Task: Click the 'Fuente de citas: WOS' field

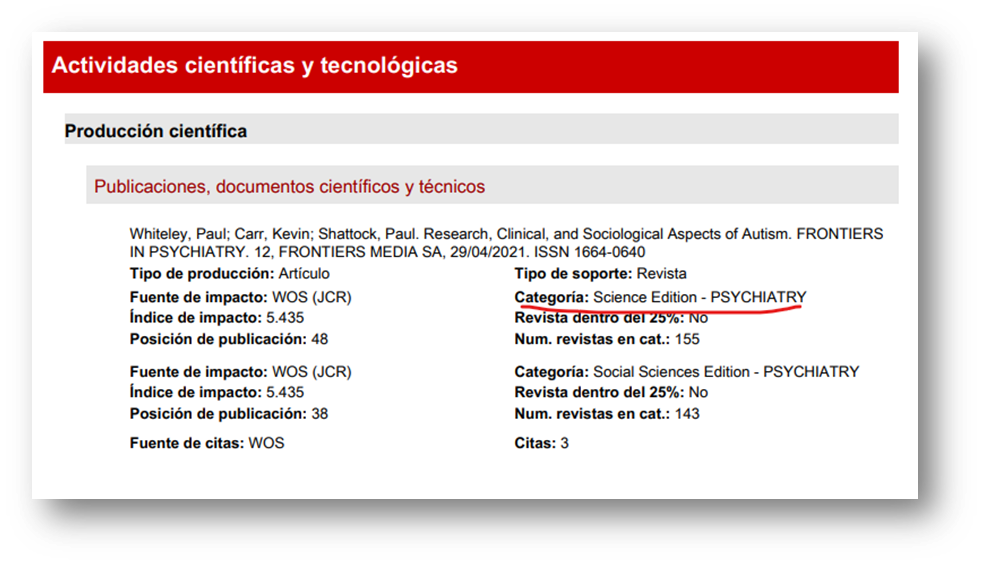Action: coord(206,443)
